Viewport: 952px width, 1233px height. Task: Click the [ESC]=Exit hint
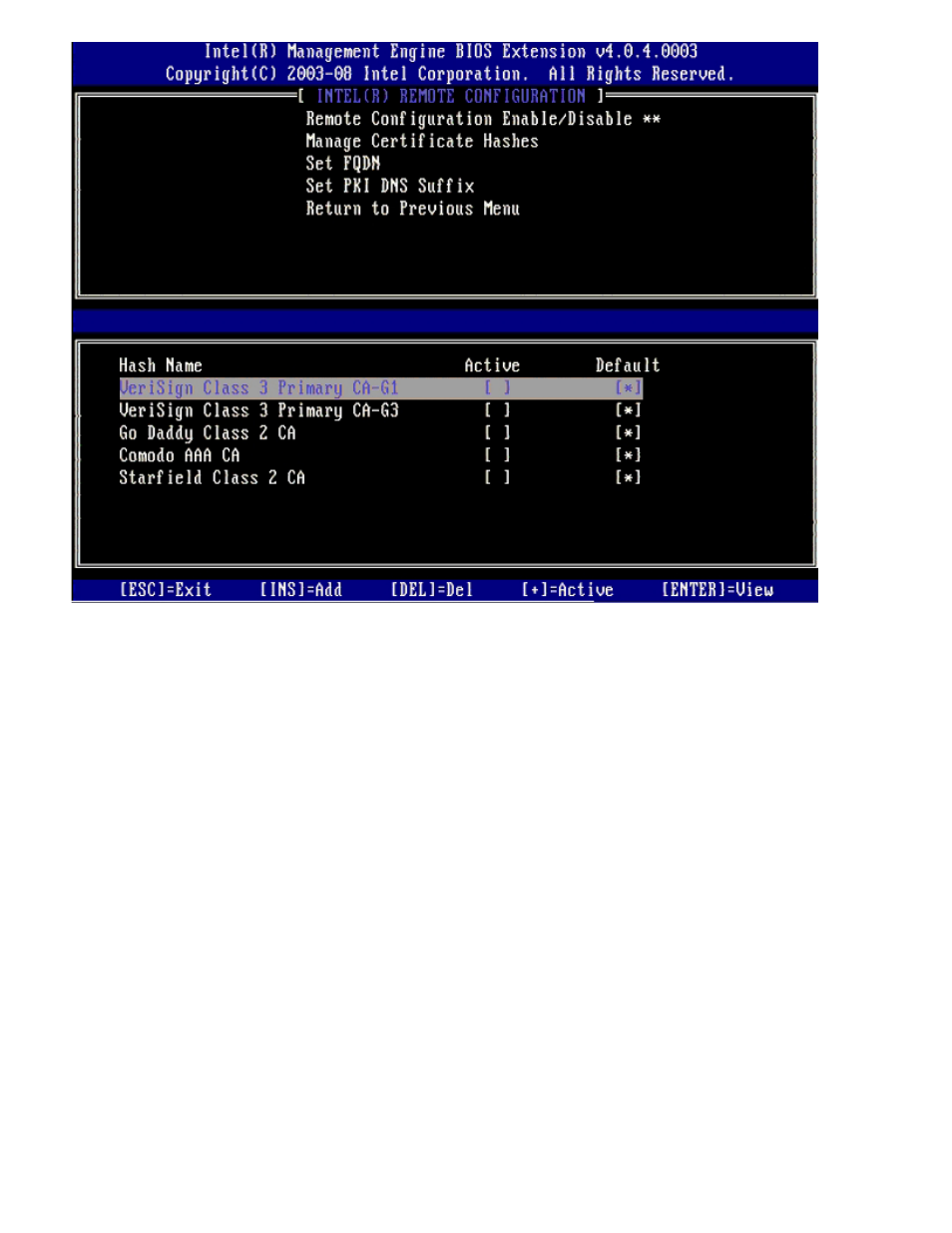click(166, 590)
